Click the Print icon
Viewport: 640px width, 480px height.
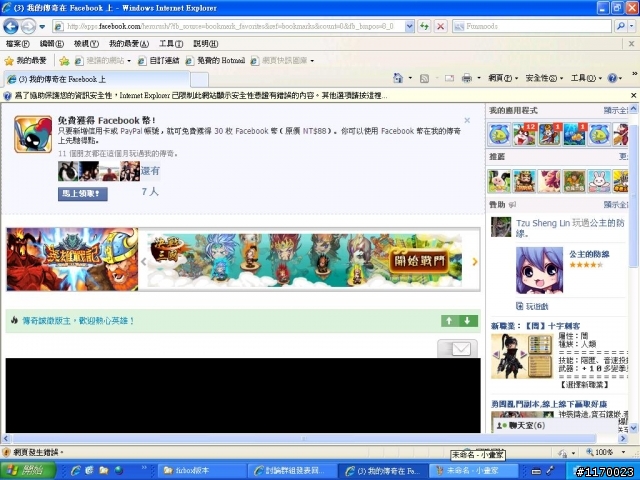click(x=467, y=78)
